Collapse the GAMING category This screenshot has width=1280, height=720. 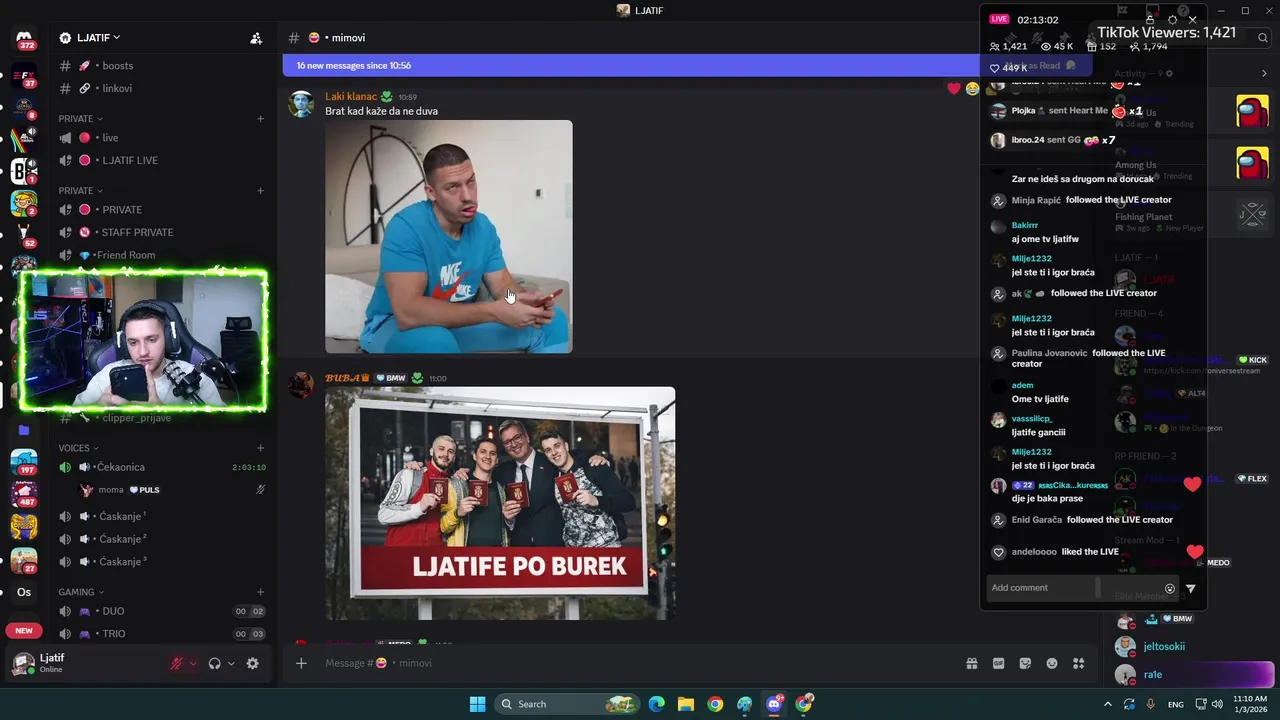[x=81, y=592]
